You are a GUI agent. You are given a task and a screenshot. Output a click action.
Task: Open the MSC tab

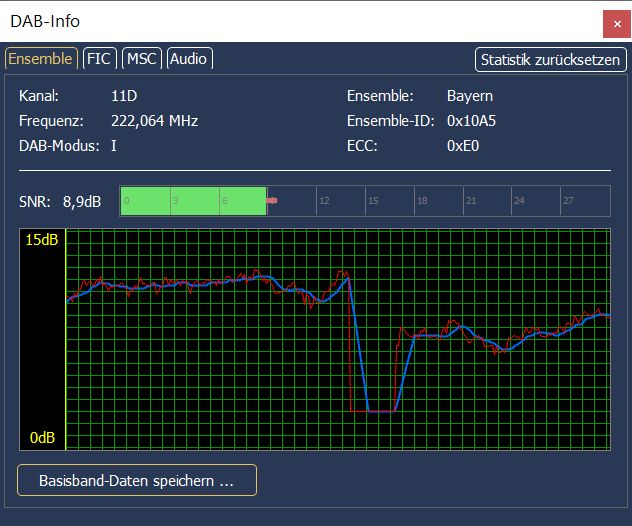(x=142, y=59)
